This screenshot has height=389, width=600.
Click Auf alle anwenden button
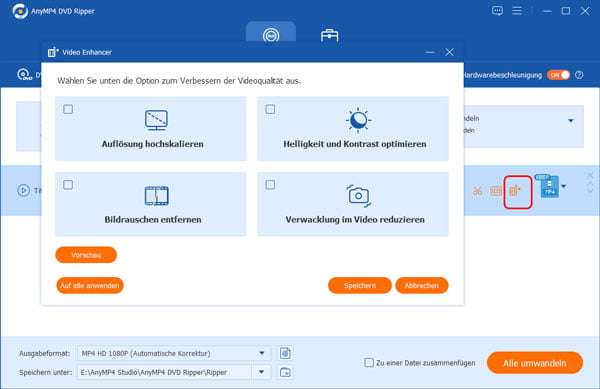click(90, 286)
